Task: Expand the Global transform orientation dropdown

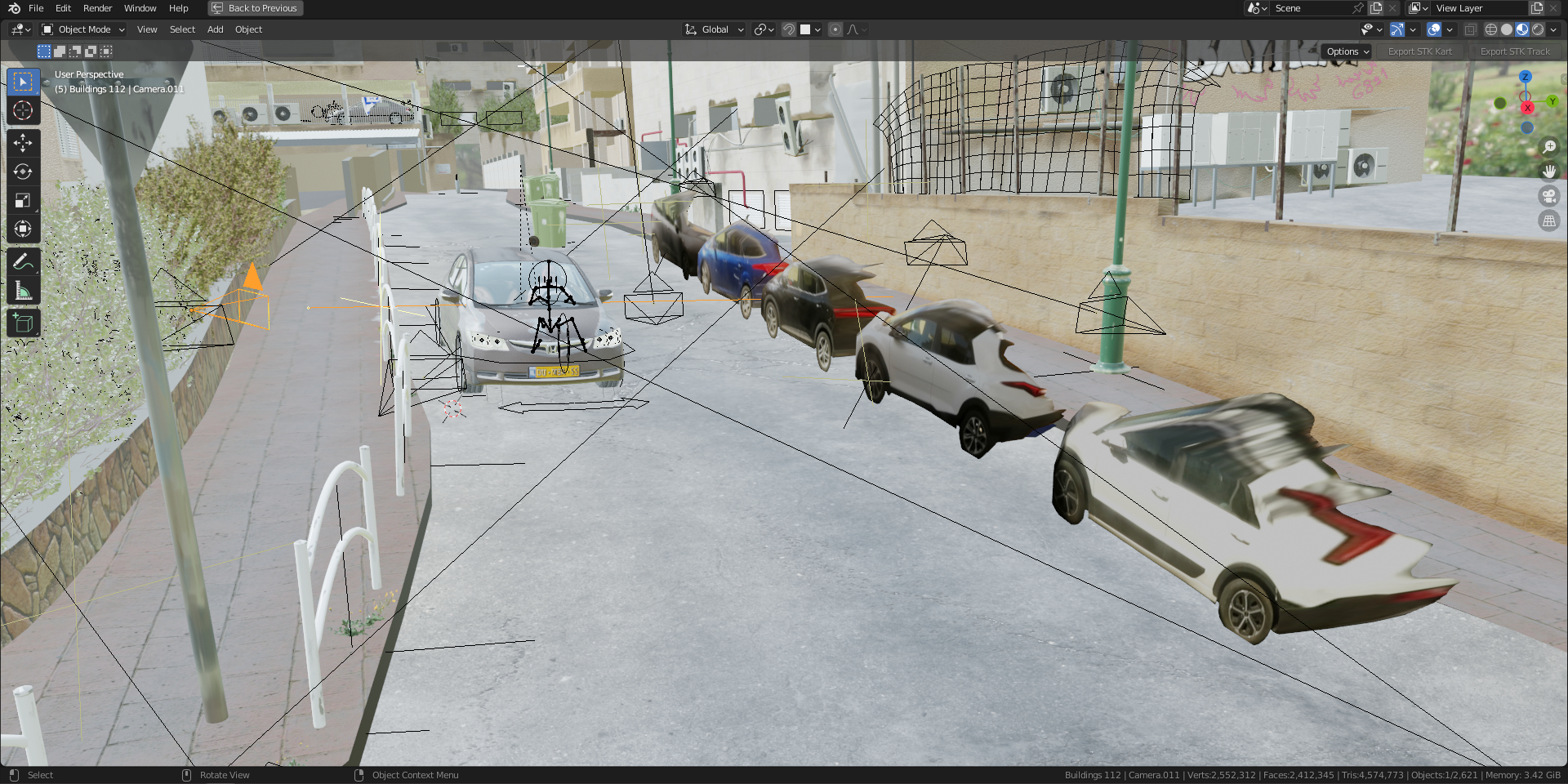Action: point(715,29)
